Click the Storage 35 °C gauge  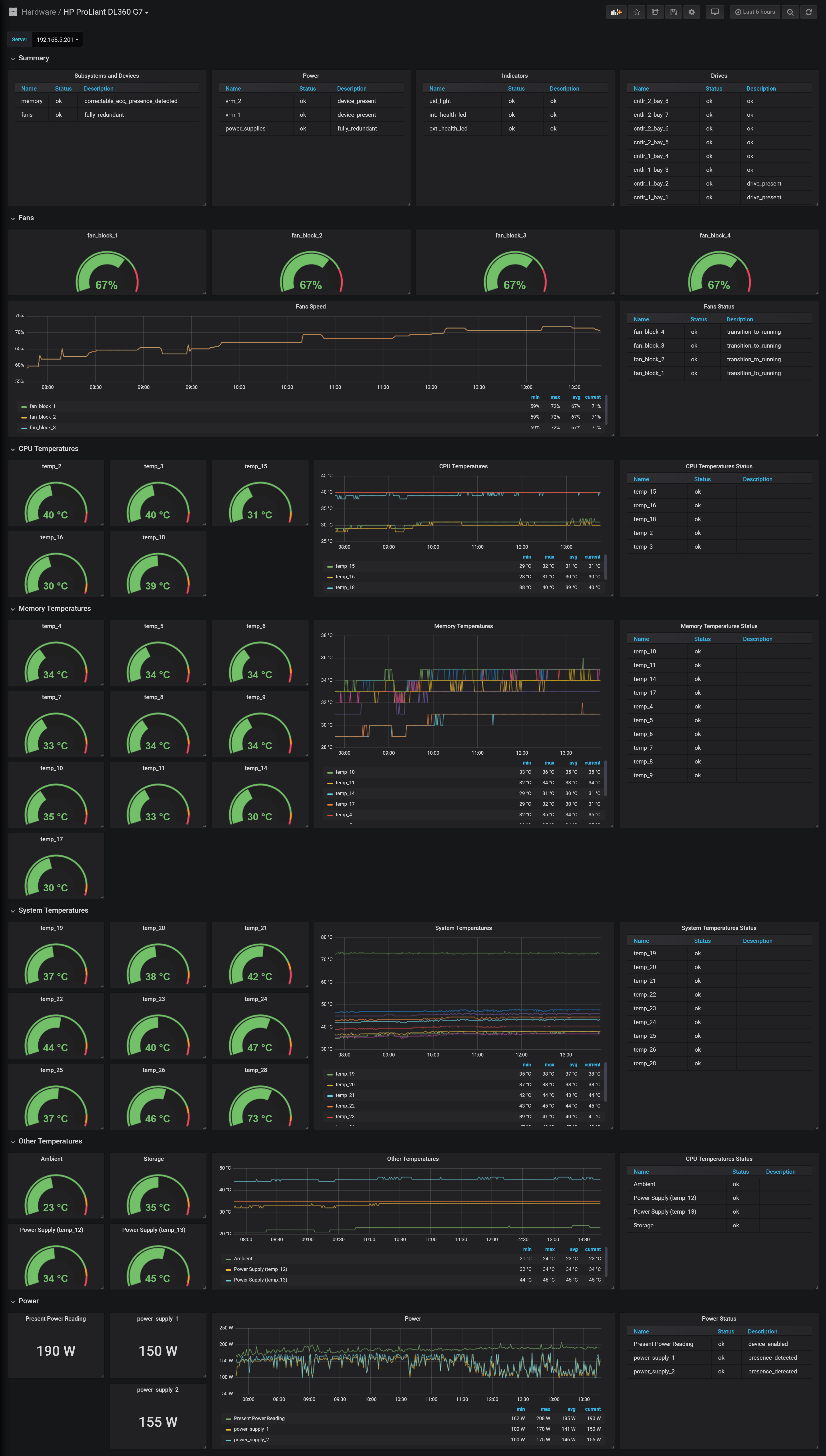158,1195
